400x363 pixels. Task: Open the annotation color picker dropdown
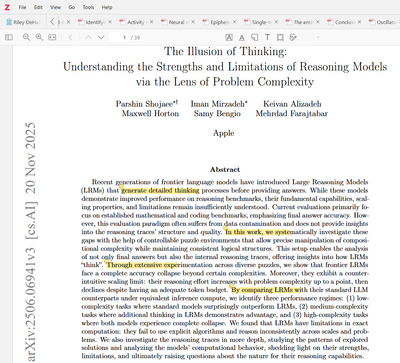(x=314, y=37)
